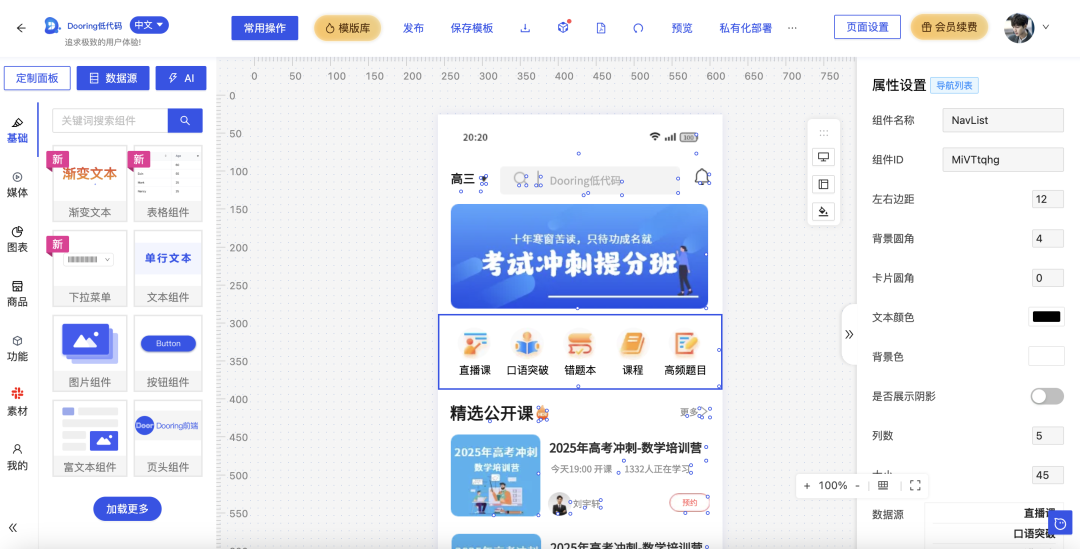Image resolution: width=1080 pixels, height=549 pixels.
Task: Click the Dooring低代码 logo icon
Action: click(52, 26)
